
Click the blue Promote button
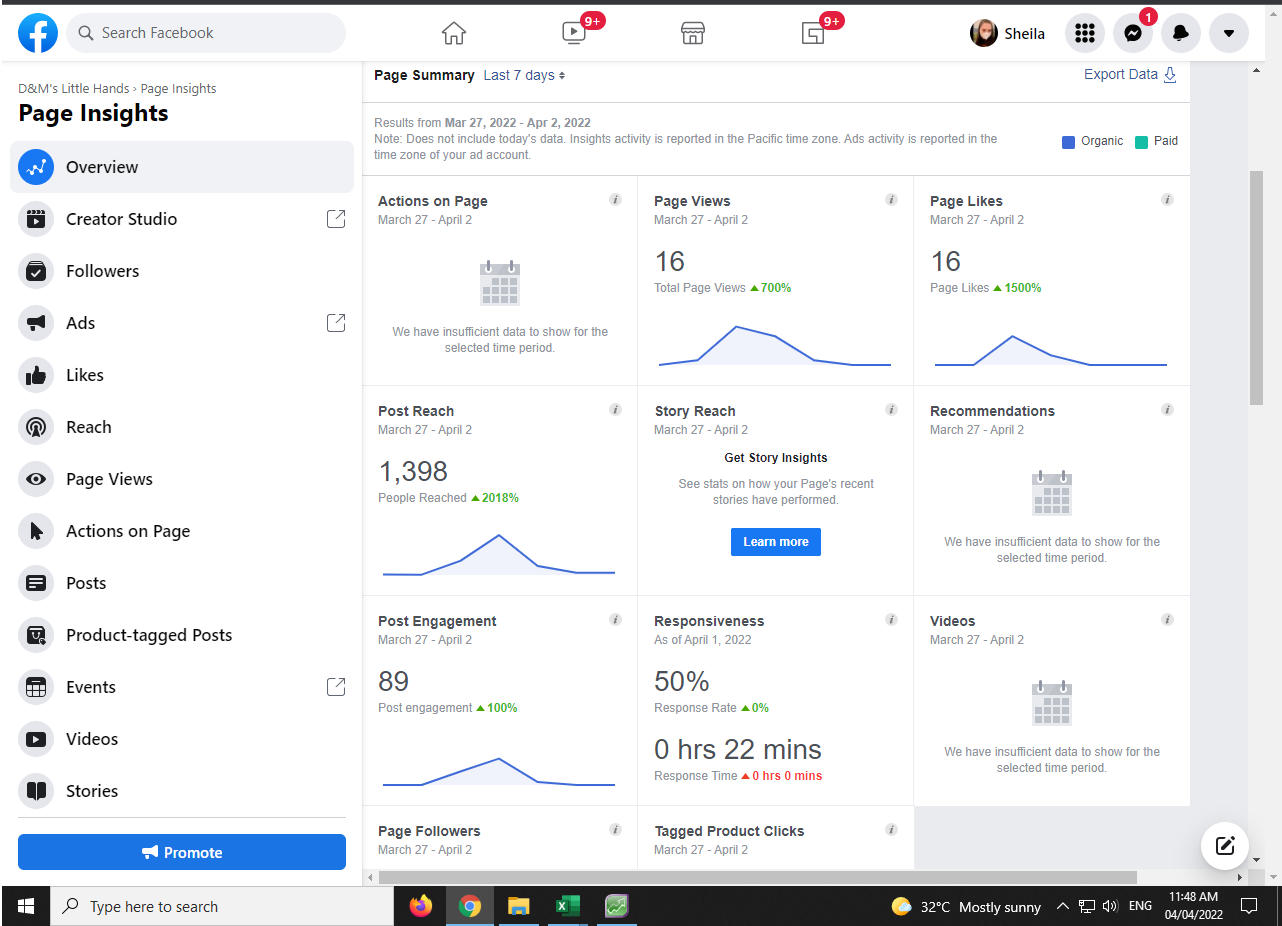tap(182, 852)
